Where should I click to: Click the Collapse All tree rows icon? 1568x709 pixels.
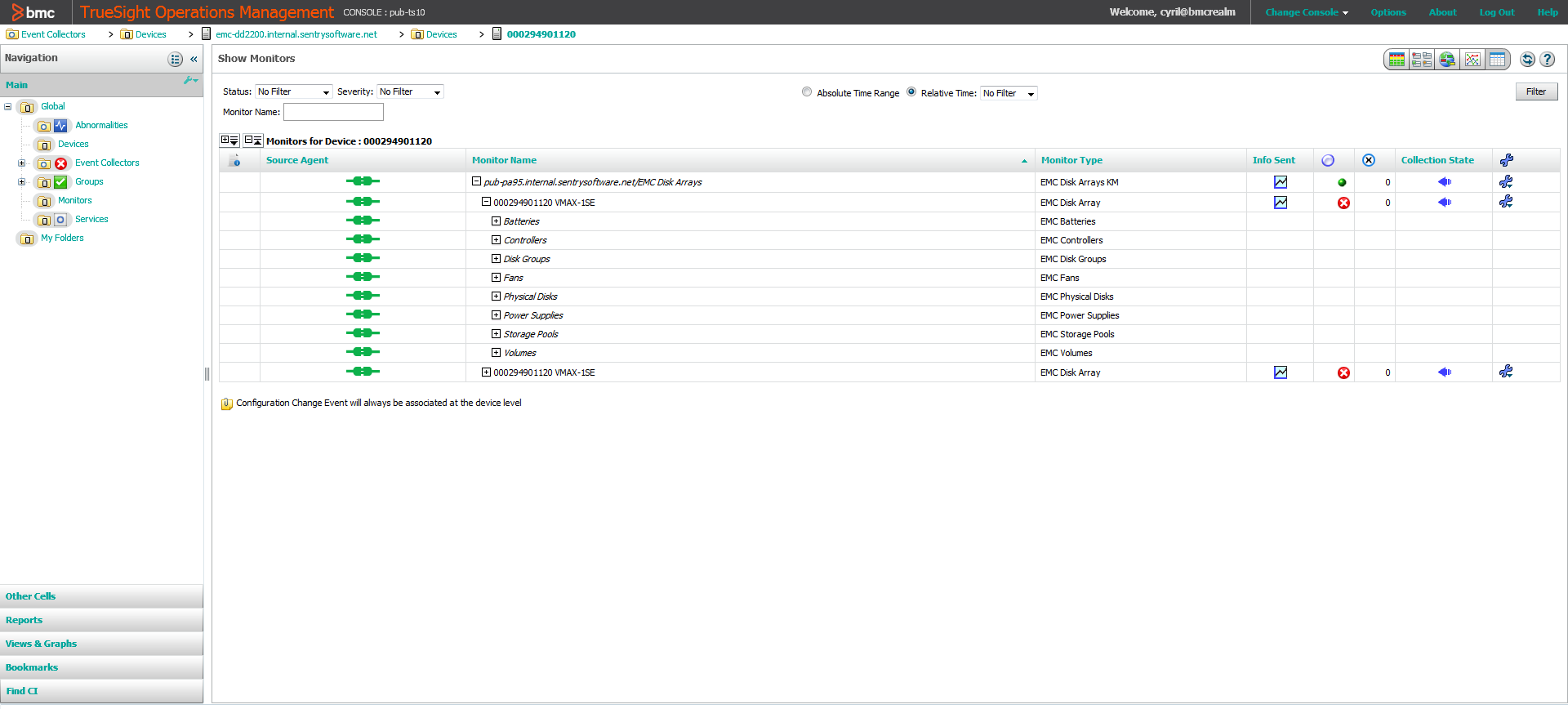pyautogui.click(x=253, y=140)
